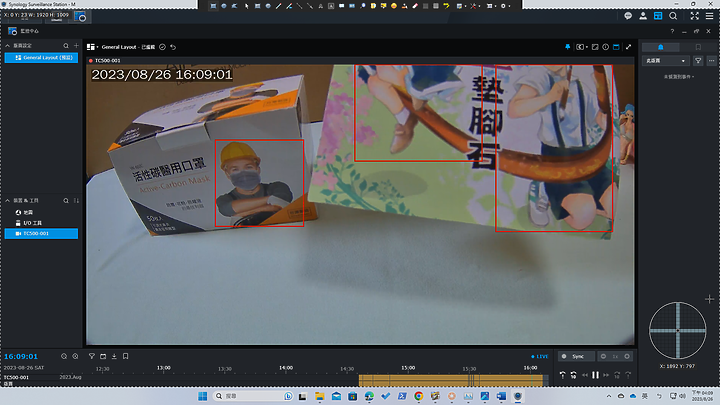
Task: Select the TC500-001 camera in the sidebar
Action: [41, 233]
